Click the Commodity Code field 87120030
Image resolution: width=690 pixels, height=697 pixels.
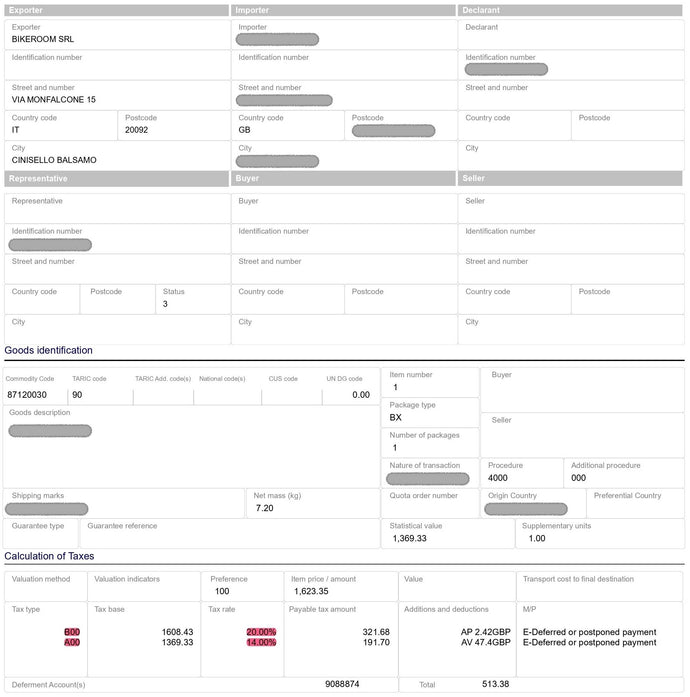pyautogui.click(x=26, y=395)
